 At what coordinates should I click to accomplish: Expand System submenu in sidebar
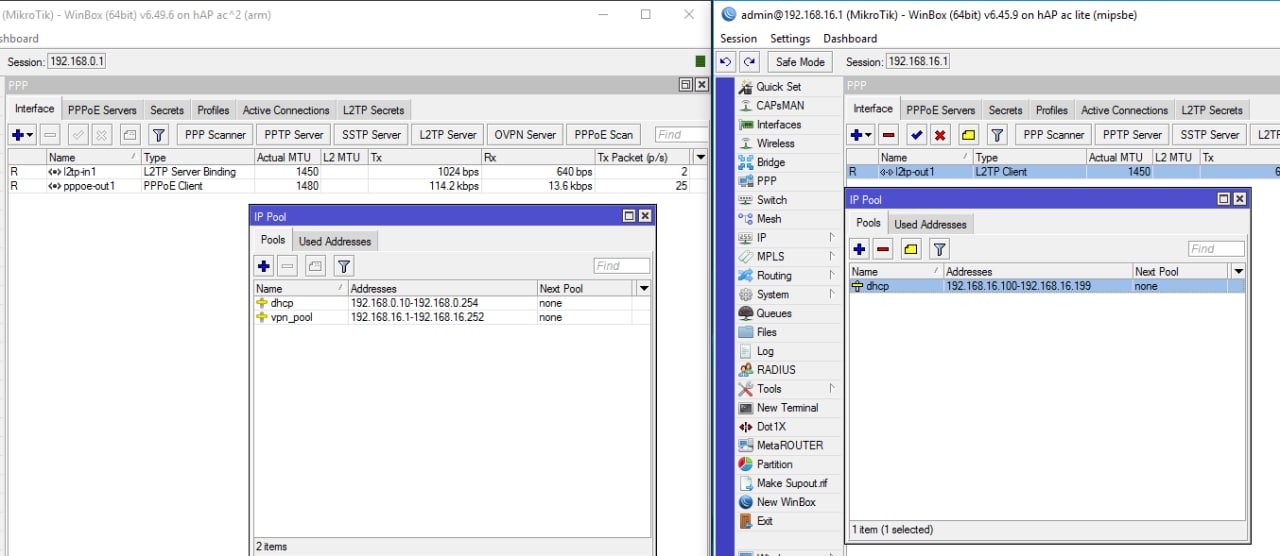(x=832, y=295)
